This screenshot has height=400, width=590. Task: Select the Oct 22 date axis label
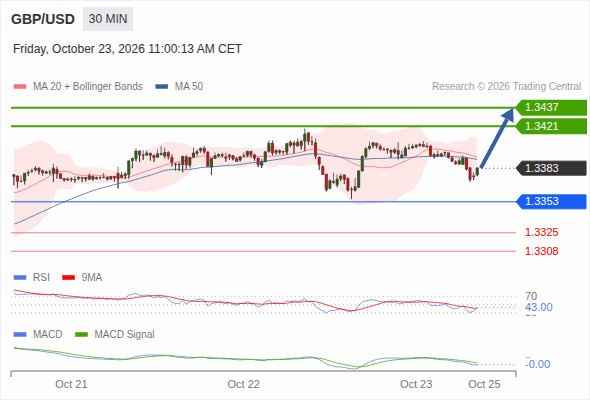[243, 384]
